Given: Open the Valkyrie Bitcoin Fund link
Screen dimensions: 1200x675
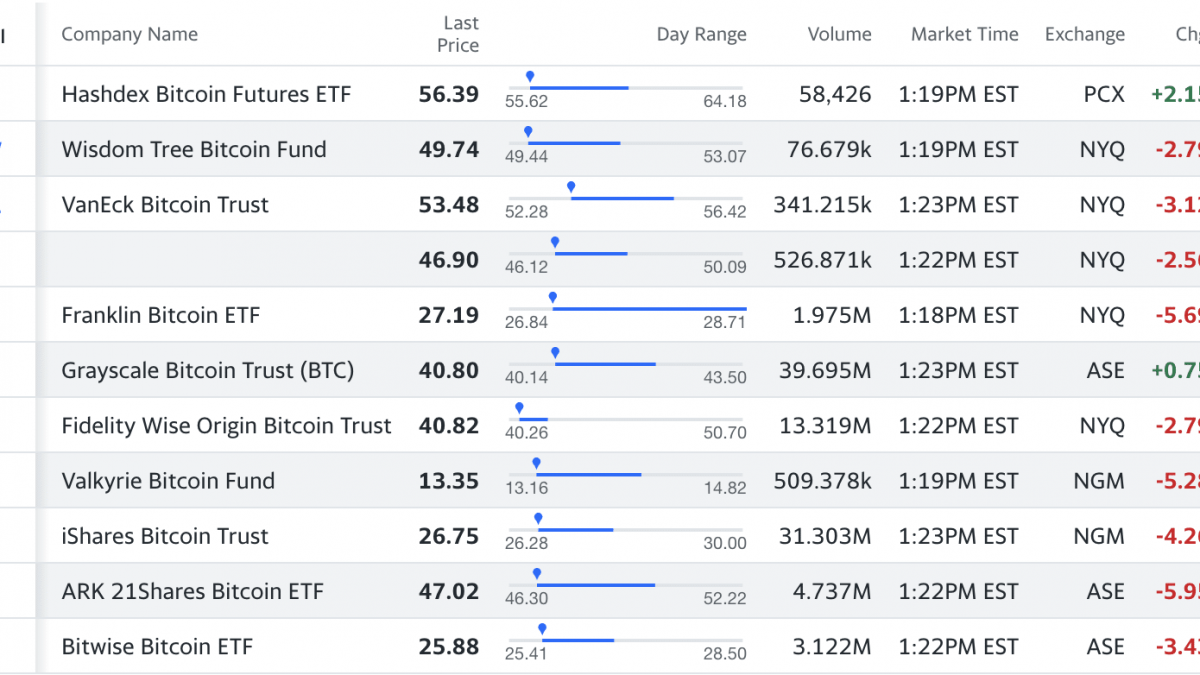Looking at the screenshot, I should pos(168,481).
